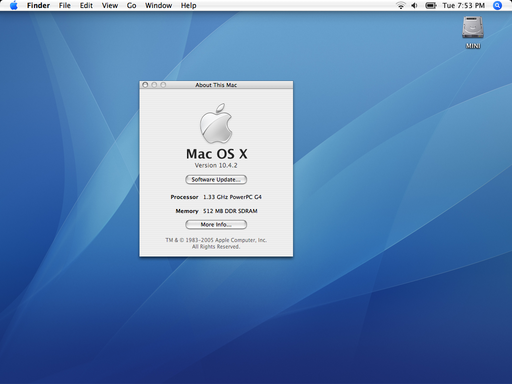Open the Edit menu
512x384 pixels.
[86, 5]
